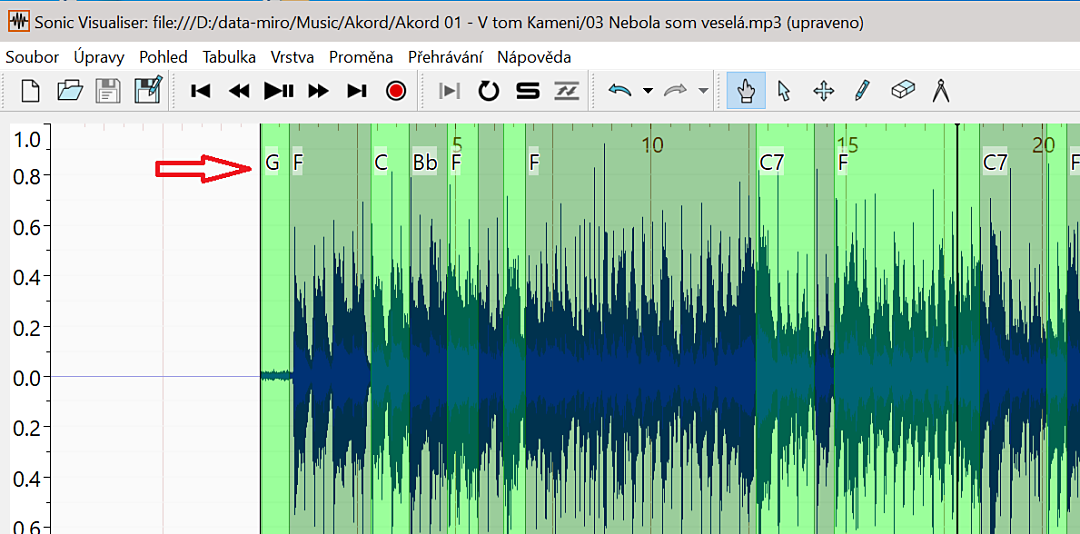Open the Tabulka menu
This screenshot has height=534, width=1080.
(229, 57)
